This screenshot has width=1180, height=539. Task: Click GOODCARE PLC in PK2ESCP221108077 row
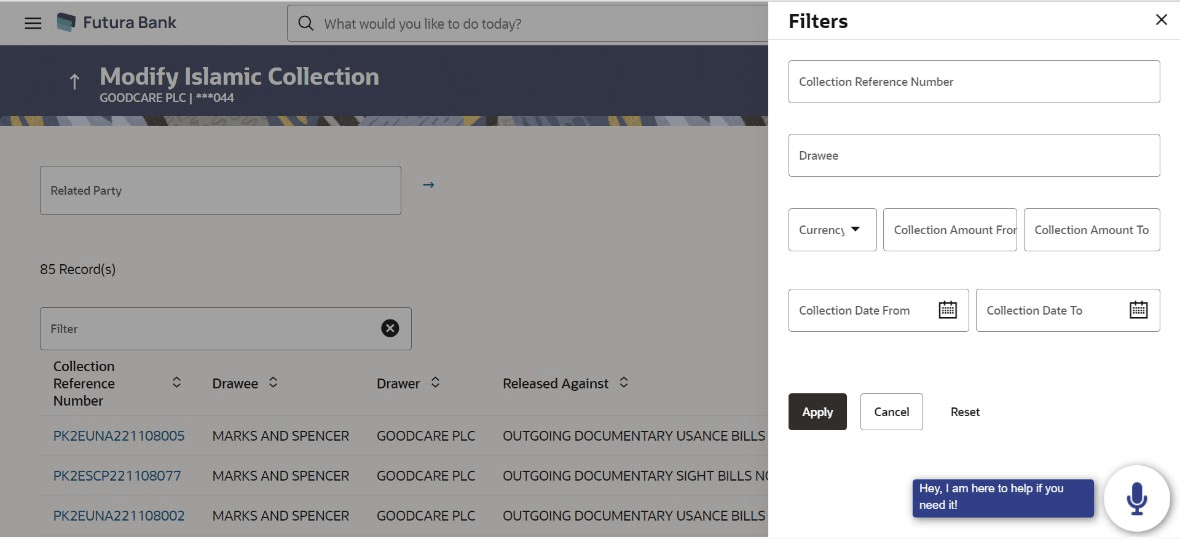click(x=426, y=476)
